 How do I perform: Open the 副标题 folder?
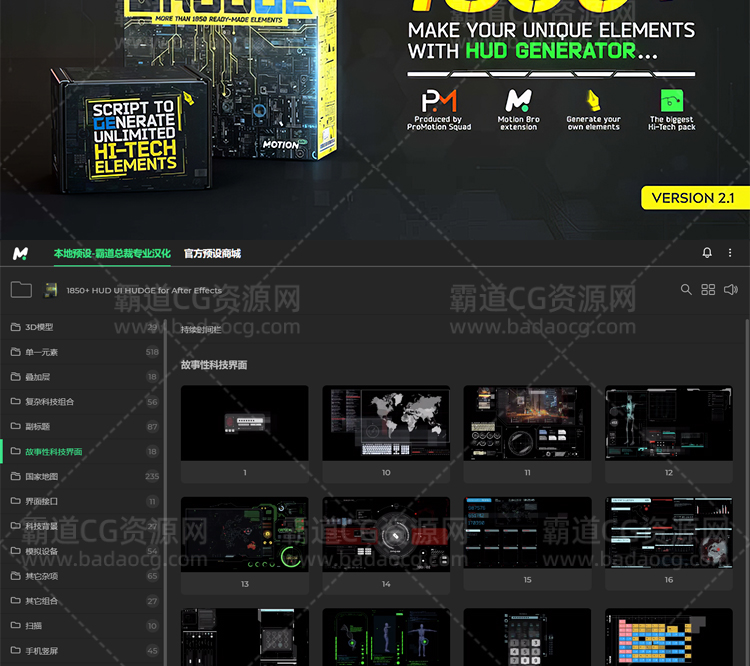coord(82,427)
